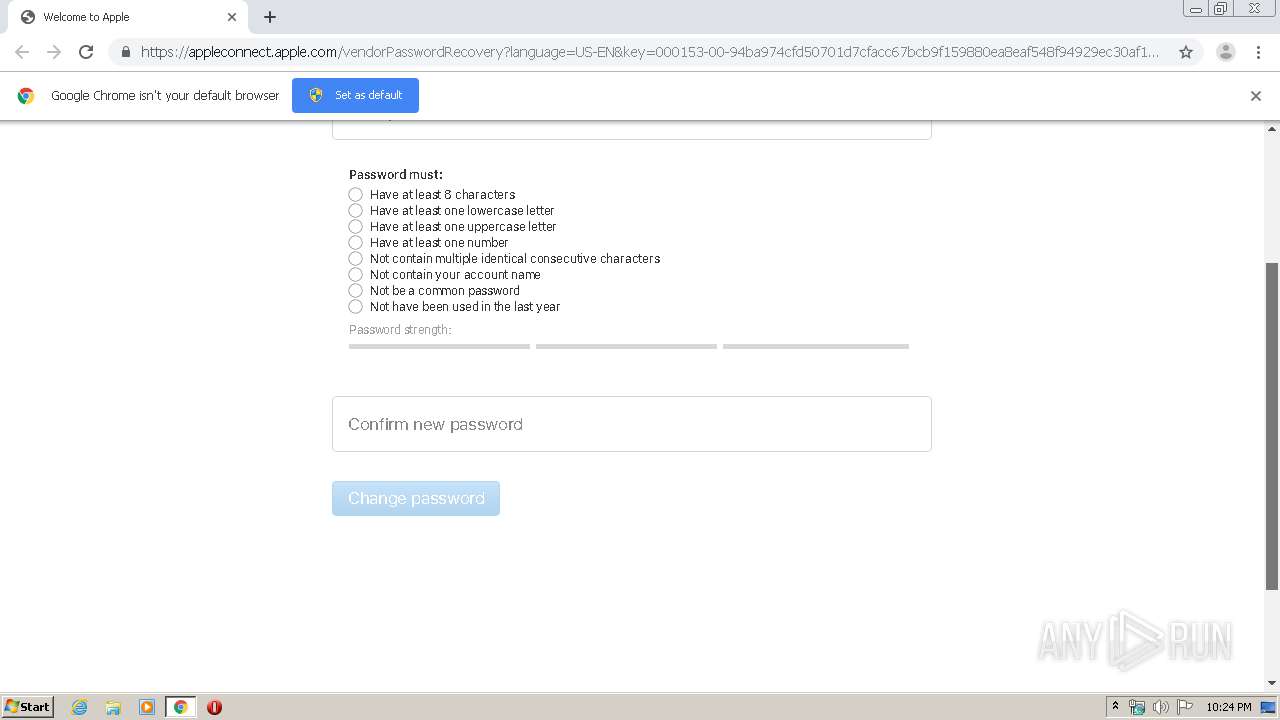Click the 'Password must:' heading
This screenshot has width=1280, height=720.
(x=396, y=174)
